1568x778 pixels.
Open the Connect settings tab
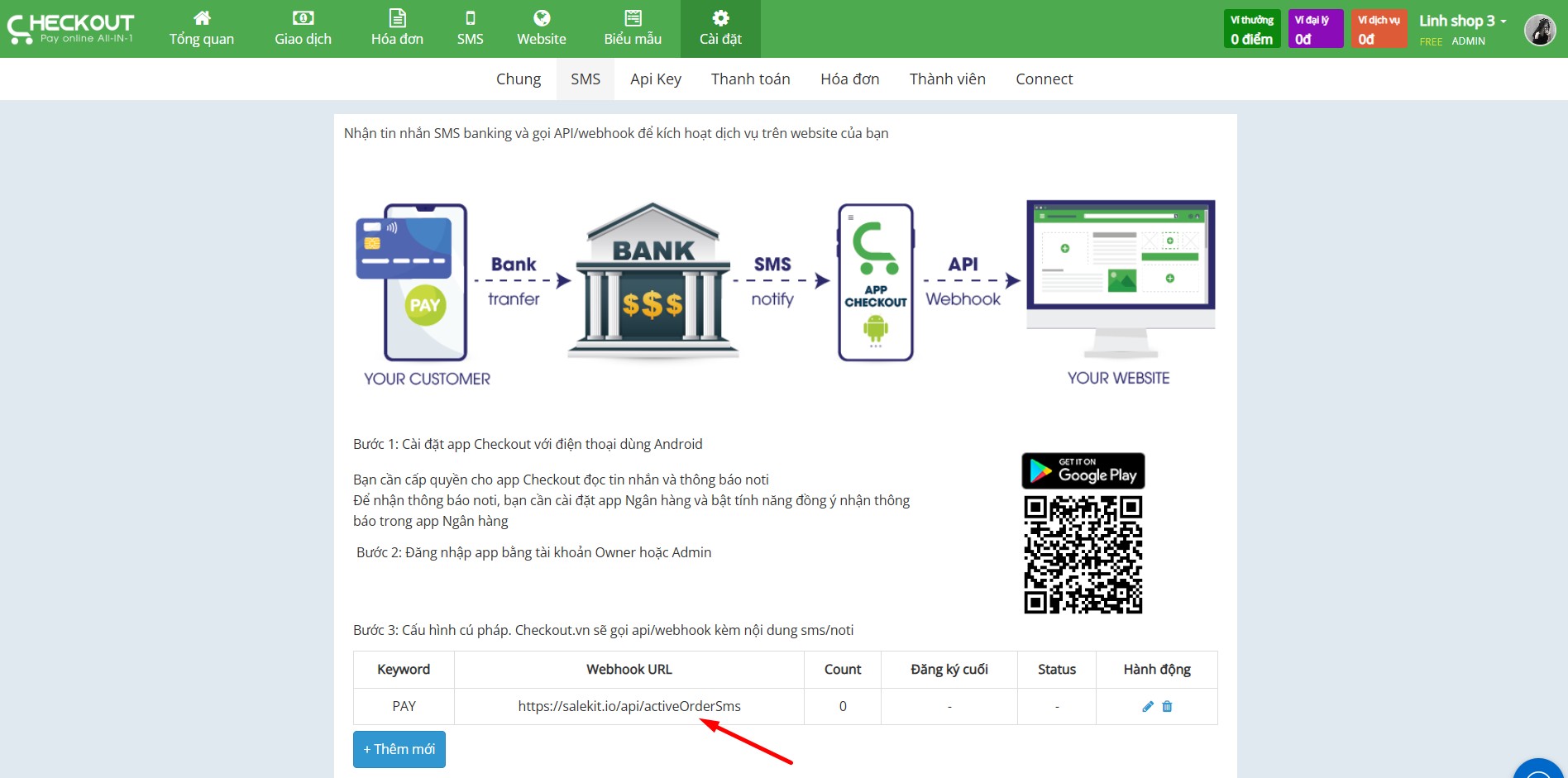1044,79
